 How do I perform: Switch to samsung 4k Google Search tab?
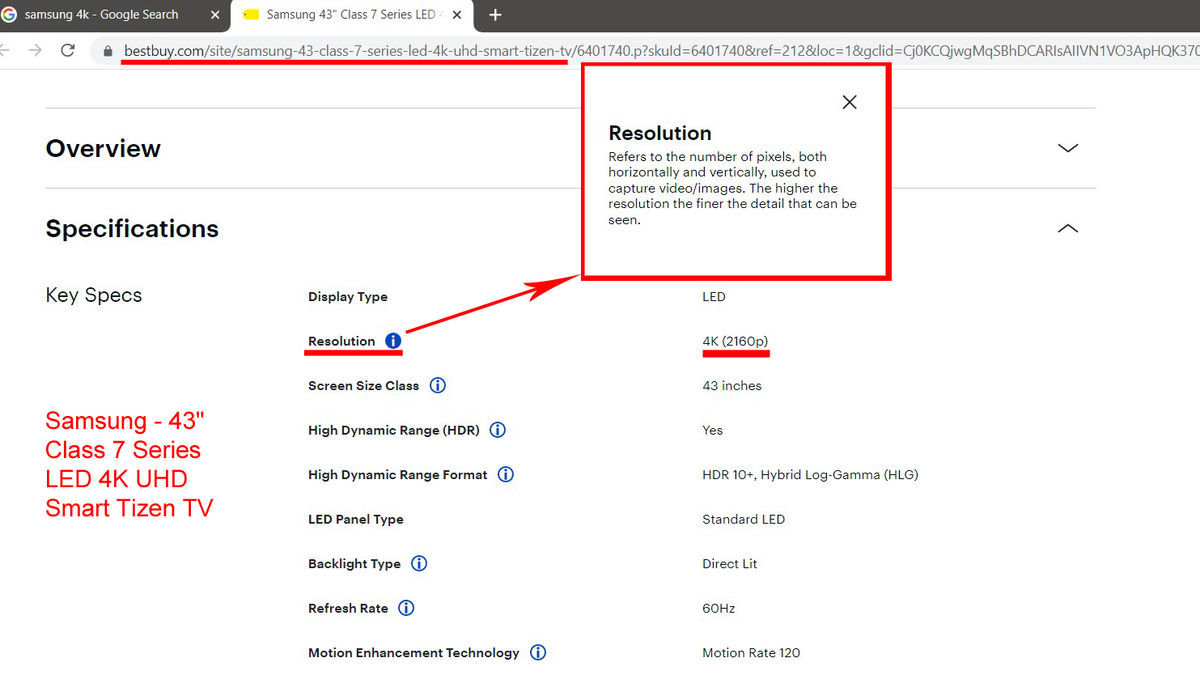coord(114,15)
